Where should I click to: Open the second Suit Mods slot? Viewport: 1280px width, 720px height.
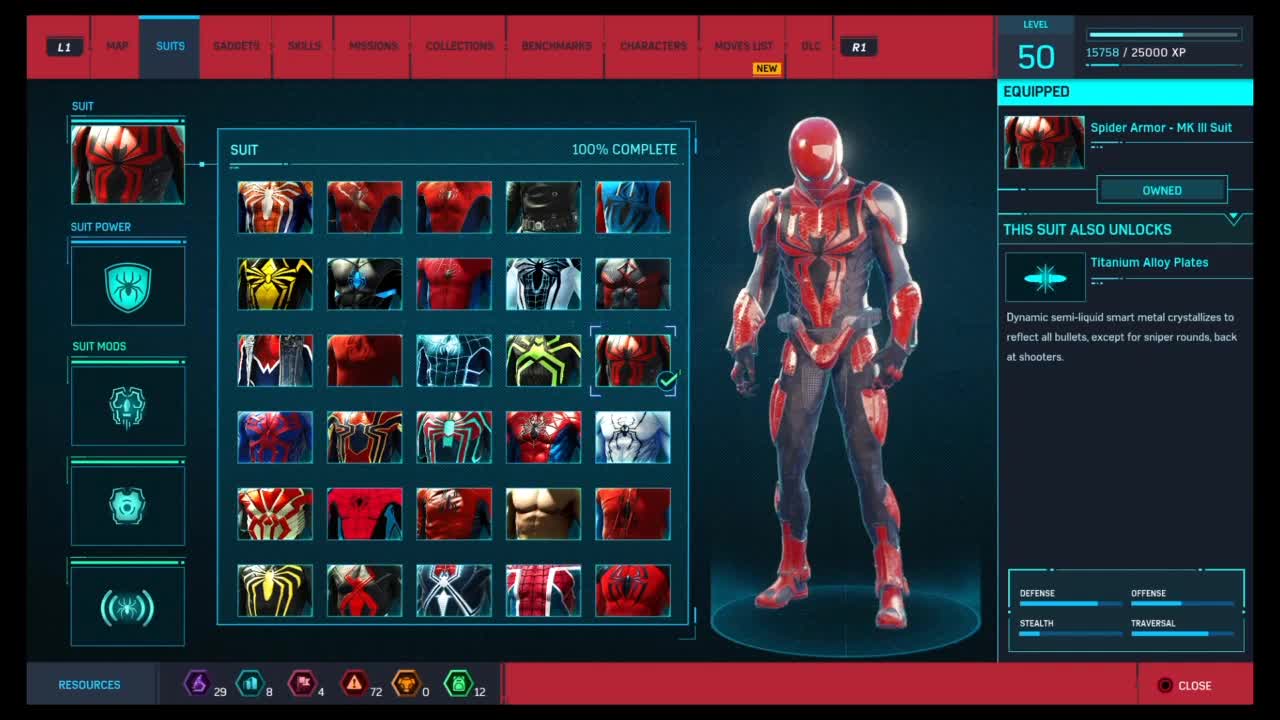pyautogui.click(x=128, y=506)
